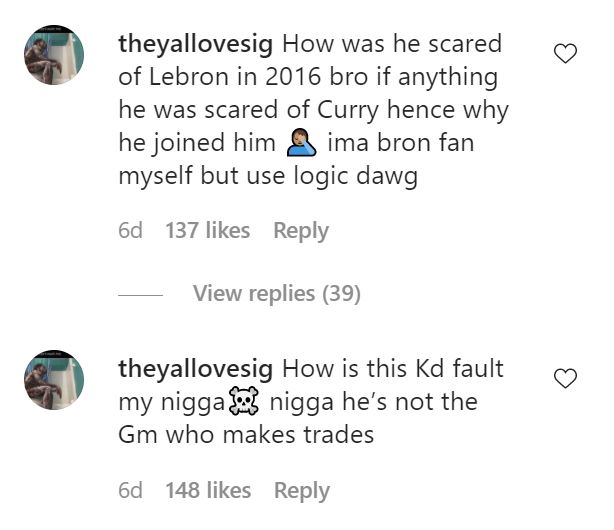614x530 pixels.
Task: Expand View replies (39)
Action: [x=276, y=294]
